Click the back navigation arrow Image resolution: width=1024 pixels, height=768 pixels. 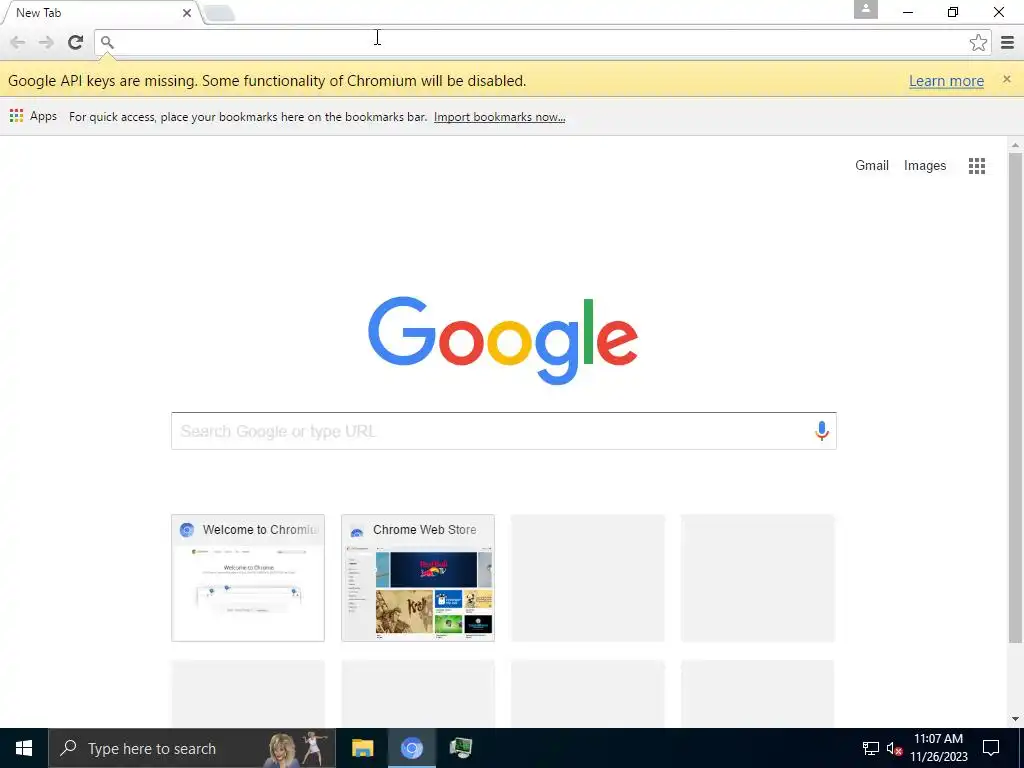coord(18,42)
